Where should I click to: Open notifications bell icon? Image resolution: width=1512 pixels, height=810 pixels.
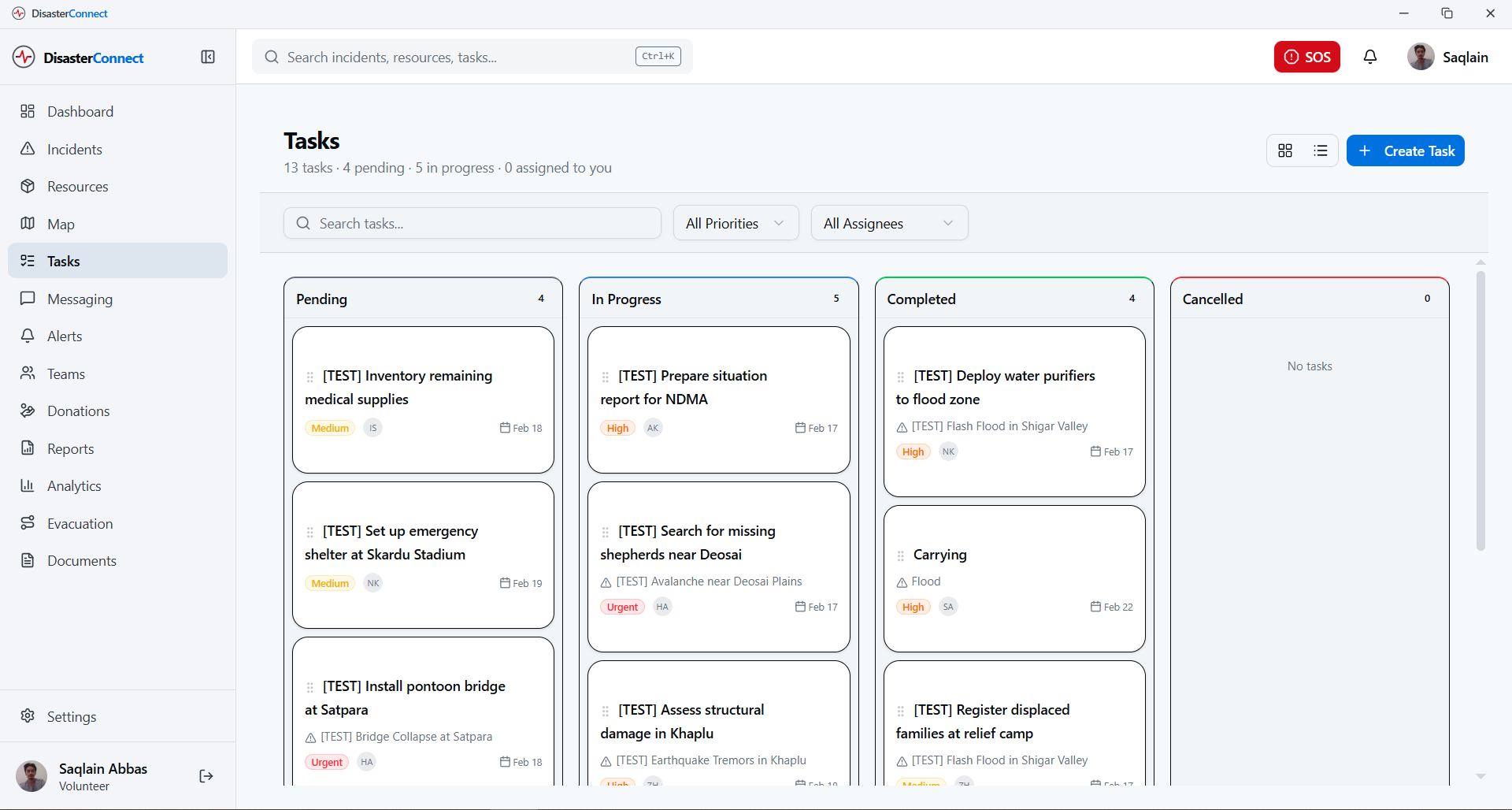point(1370,57)
